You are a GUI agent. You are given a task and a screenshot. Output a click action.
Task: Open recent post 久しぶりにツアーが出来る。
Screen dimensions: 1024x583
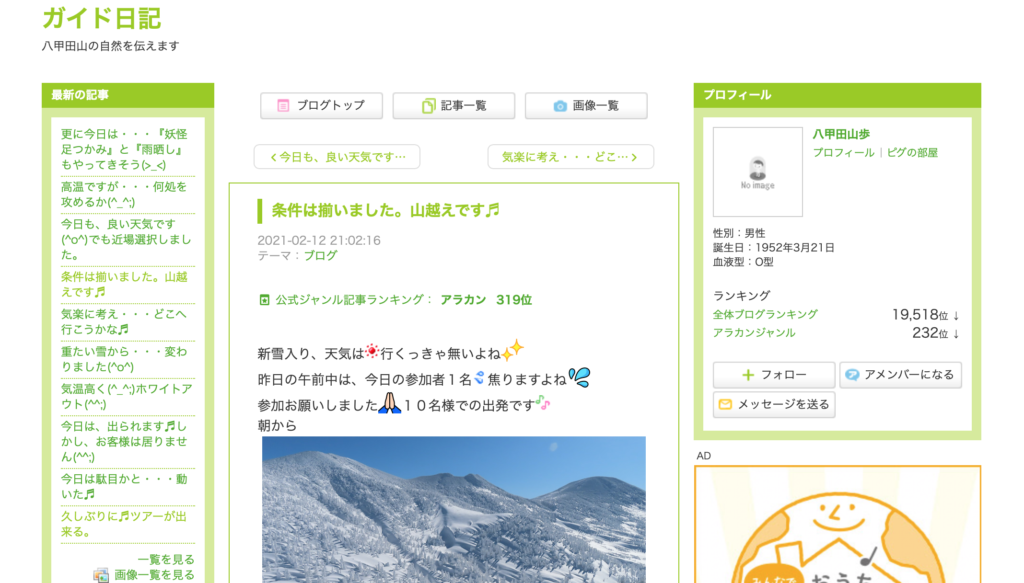click(x=124, y=524)
